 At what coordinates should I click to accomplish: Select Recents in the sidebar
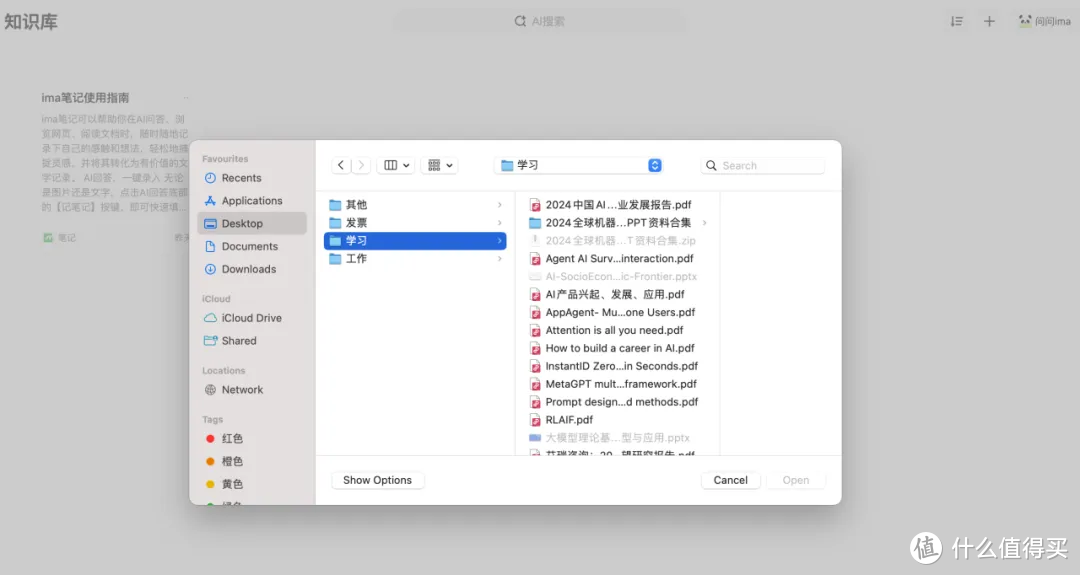251,178
